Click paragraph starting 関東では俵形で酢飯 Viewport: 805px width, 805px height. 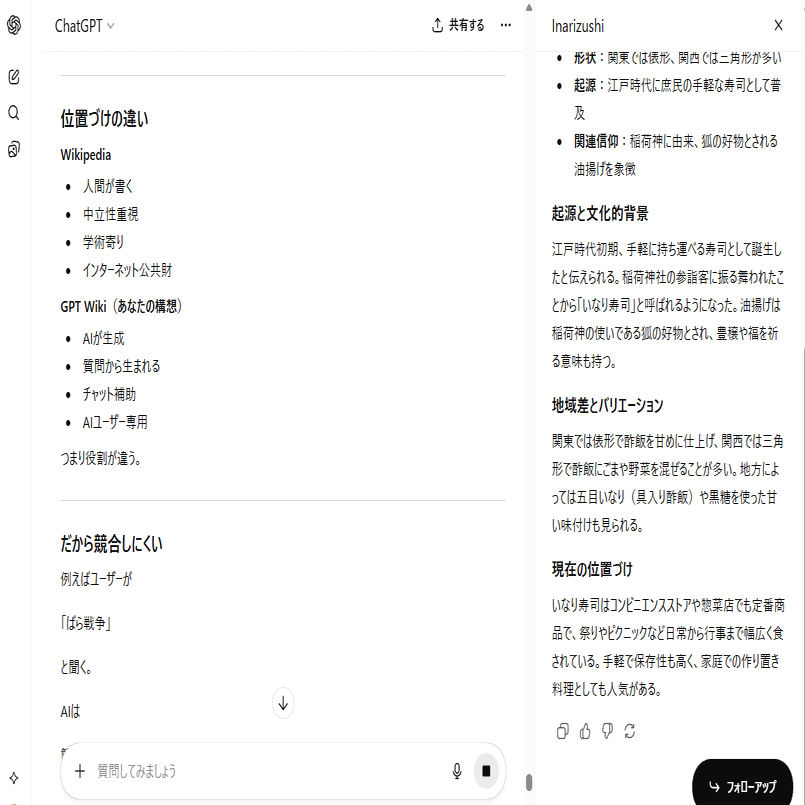pos(667,483)
